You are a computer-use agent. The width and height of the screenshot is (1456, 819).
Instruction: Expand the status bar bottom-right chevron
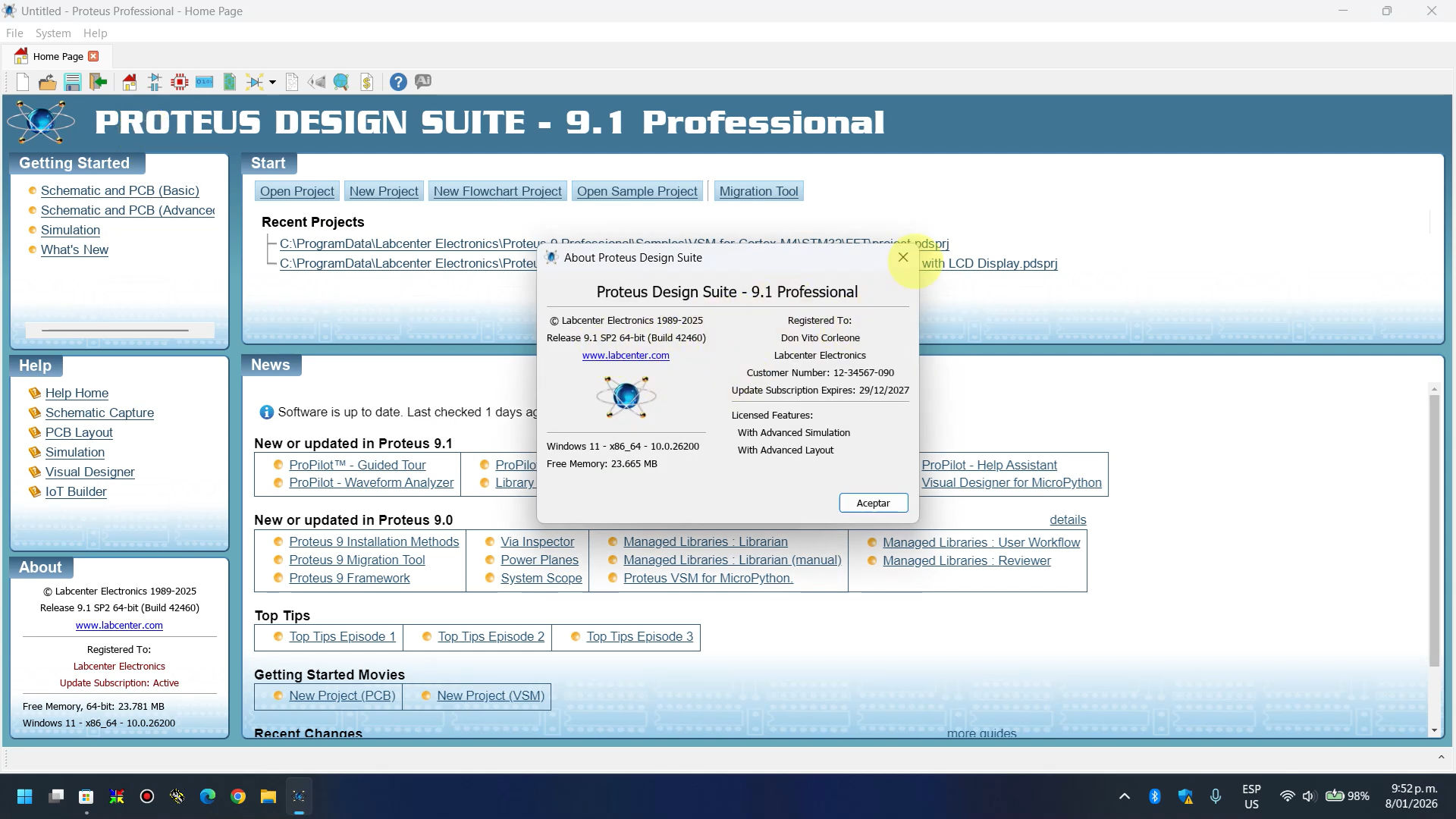pyautogui.click(x=1441, y=757)
